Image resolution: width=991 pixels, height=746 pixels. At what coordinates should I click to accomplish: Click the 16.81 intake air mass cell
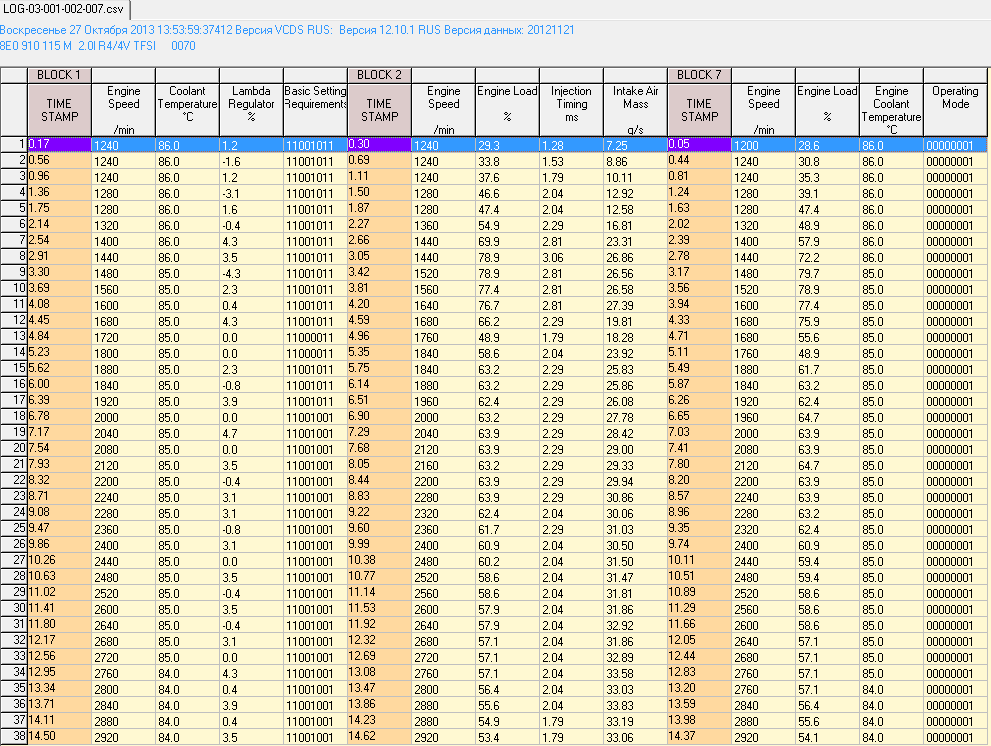pos(635,225)
